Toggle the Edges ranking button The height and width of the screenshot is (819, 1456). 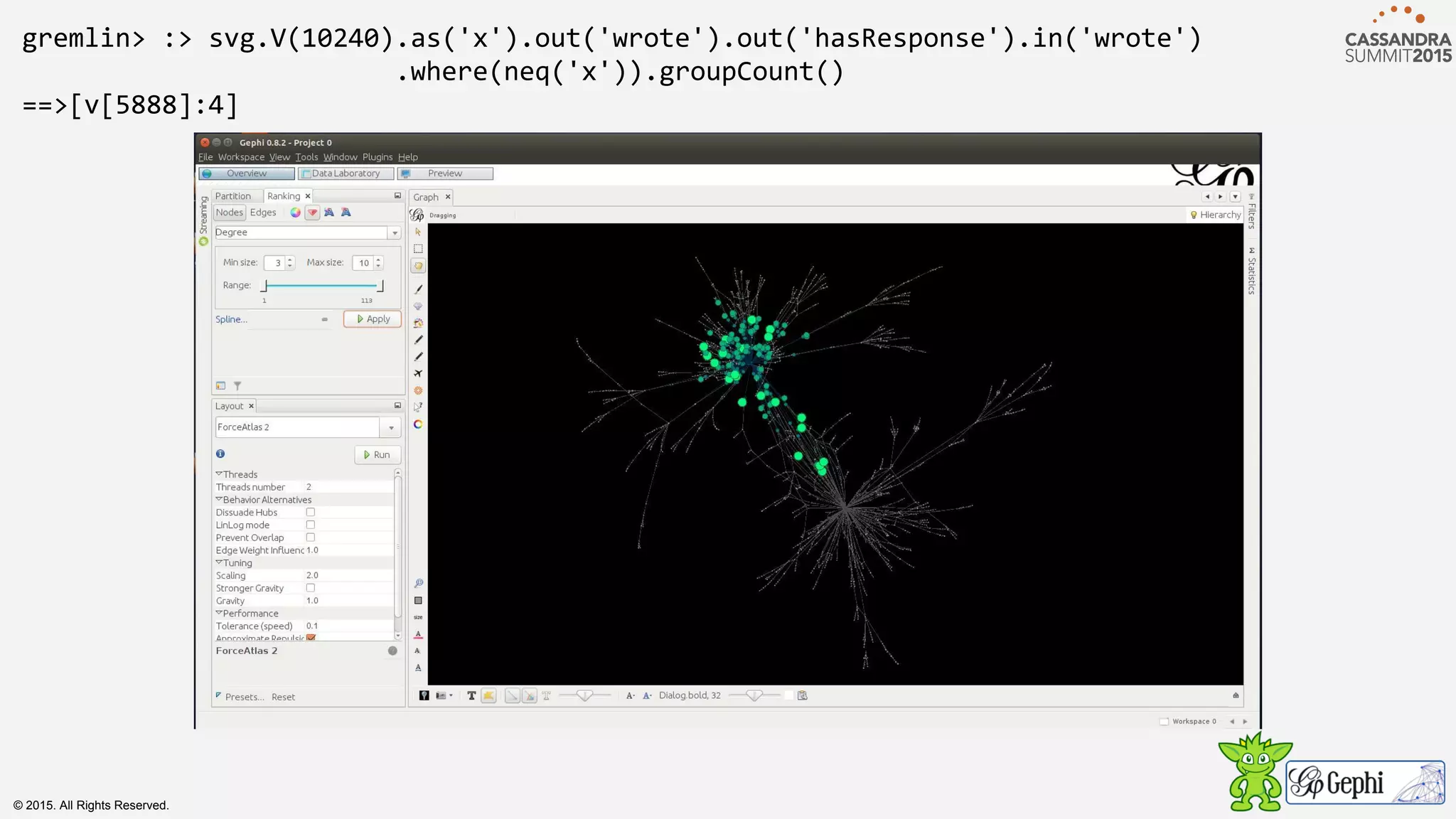263,213
